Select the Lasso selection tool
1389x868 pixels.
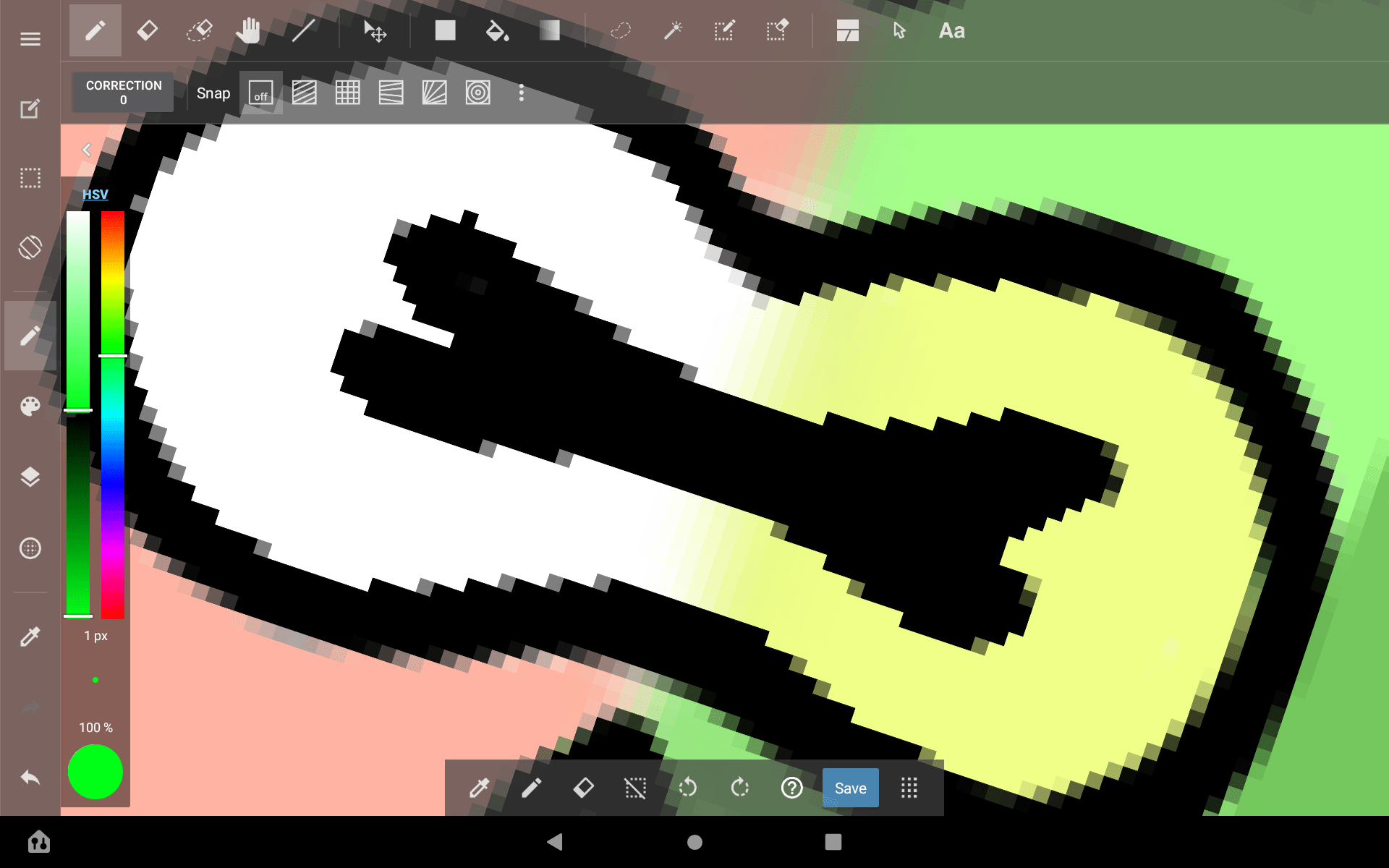click(621, 31)
